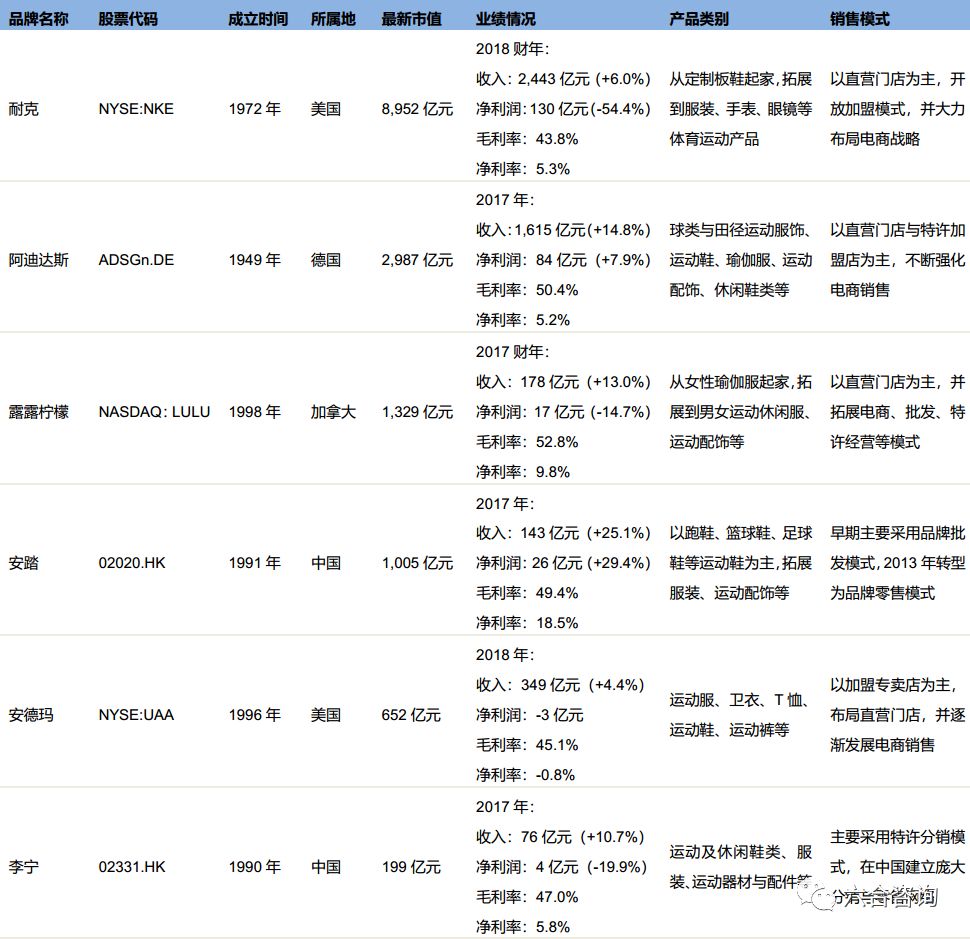Select the market value 199 亿元 for 李宁
970x939 pixels.
click(x=410, y=866)
